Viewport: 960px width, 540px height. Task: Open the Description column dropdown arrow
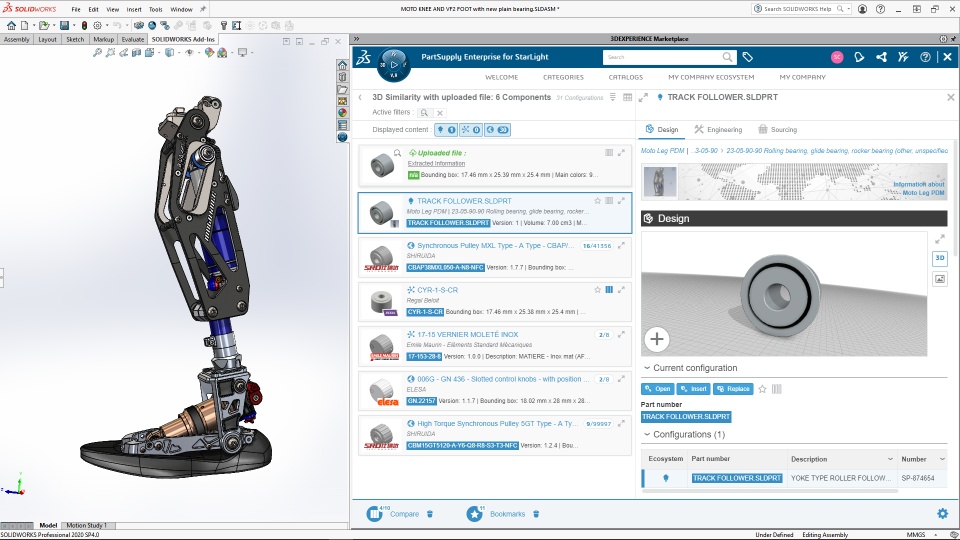pos(890,459)
